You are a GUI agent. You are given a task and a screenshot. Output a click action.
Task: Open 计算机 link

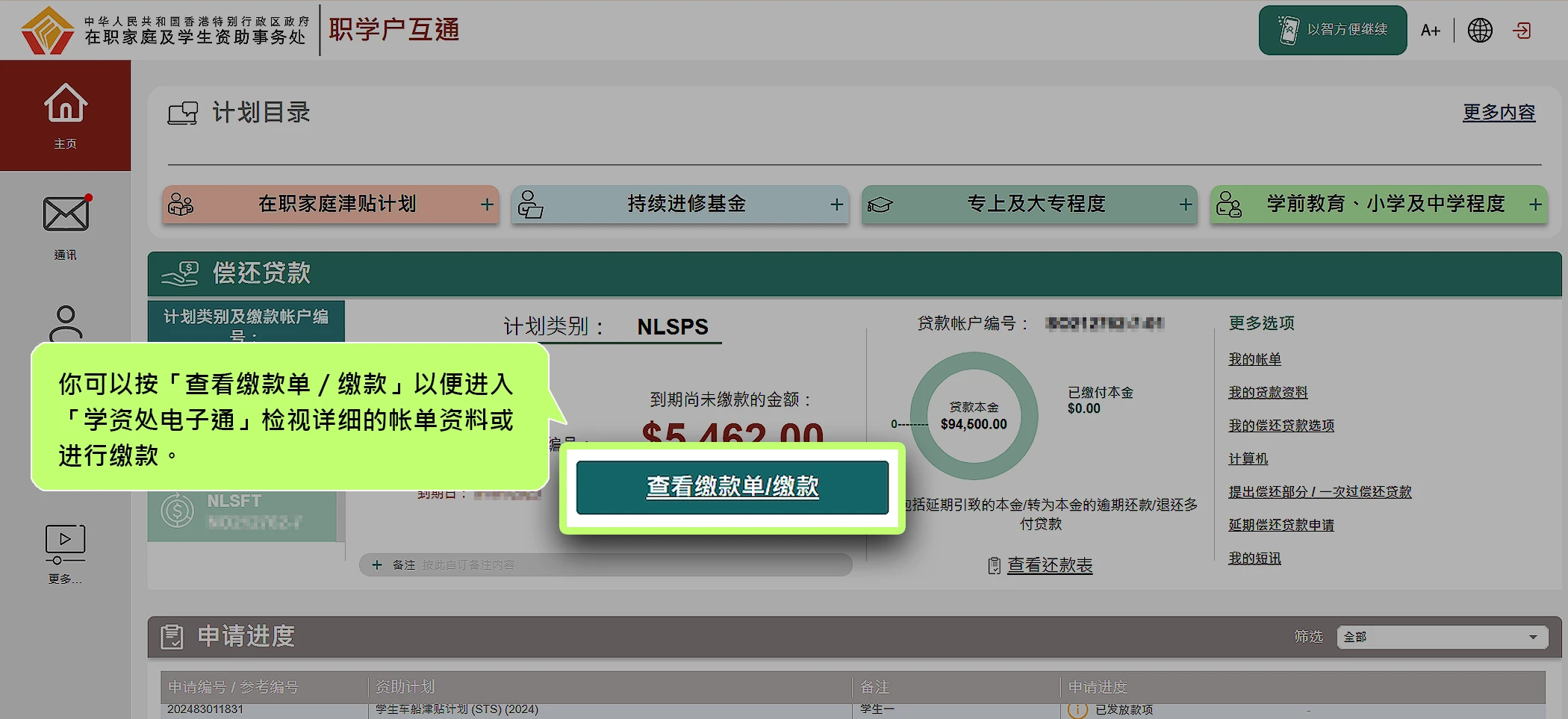click(1248, 459)
